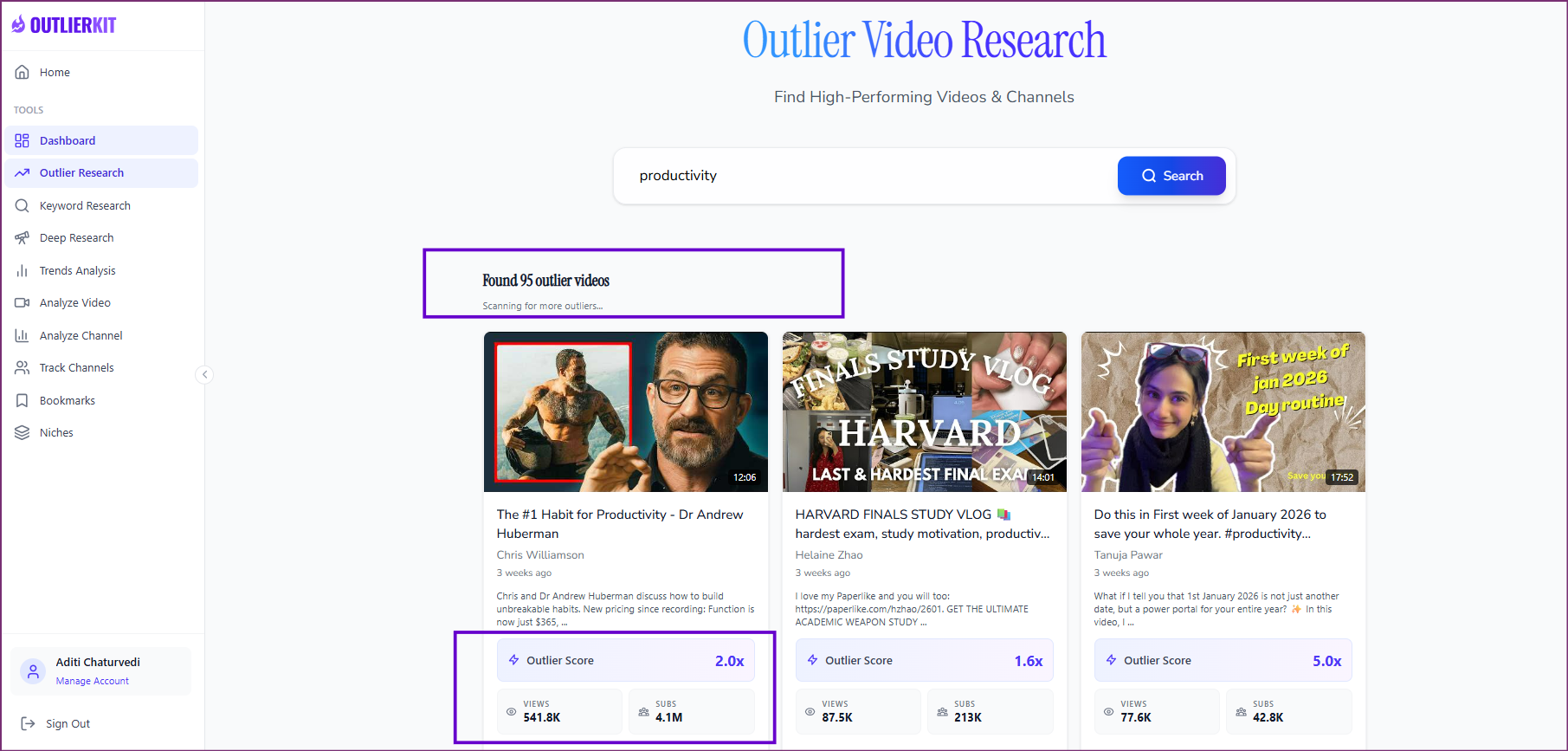Open the Dashboard menu item
Image resolution: width=1568 pixels, height=751 pixels.
pyautogui.click(x=68, y=141)
